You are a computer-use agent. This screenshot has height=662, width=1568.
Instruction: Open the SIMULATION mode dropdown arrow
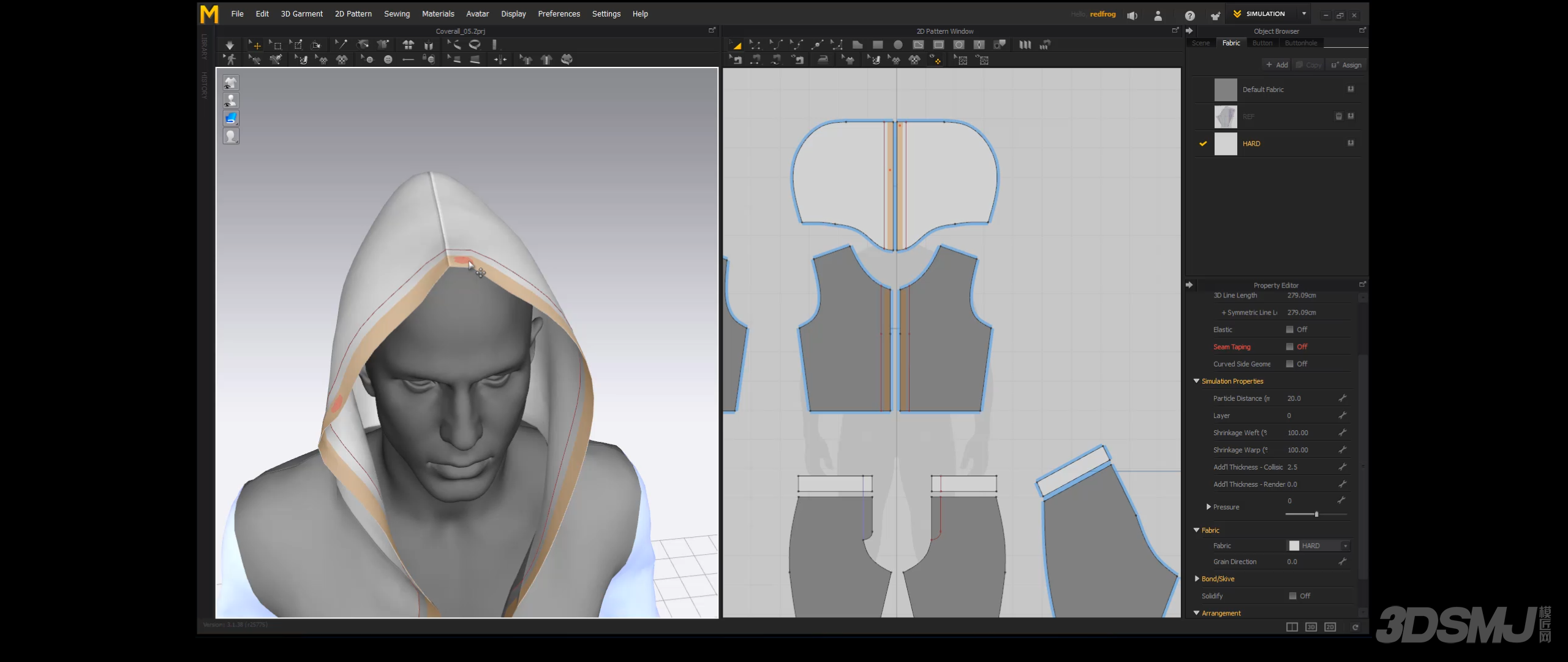1304,13
